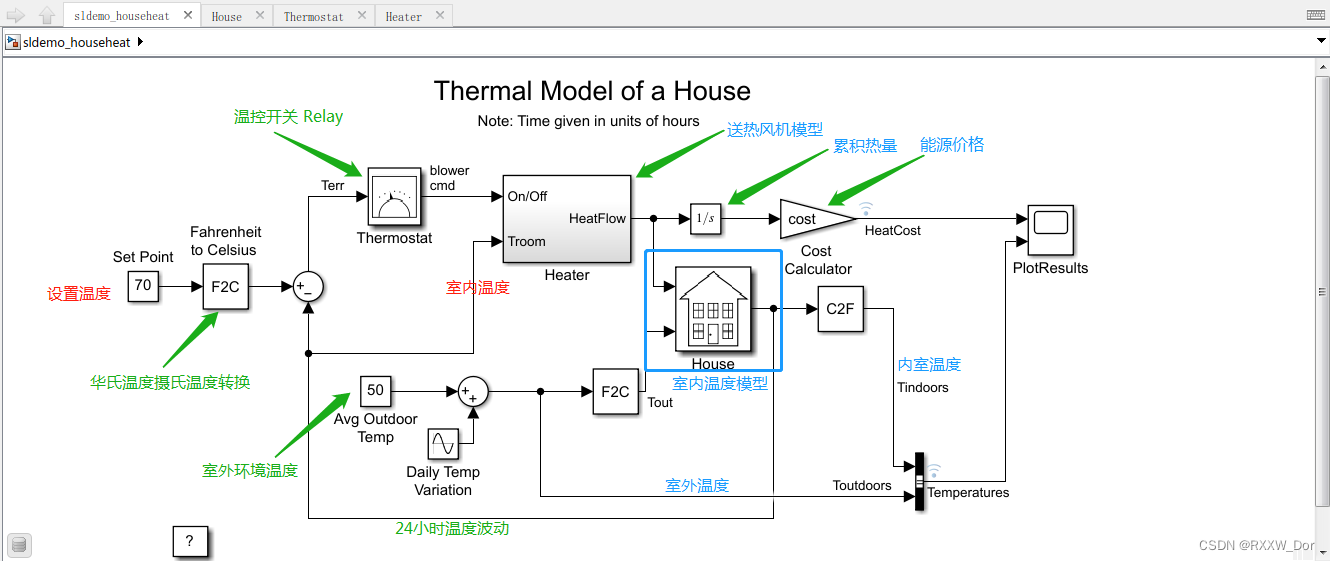The image size is (1330, 561).
Task: Click the Tindoors signal label
Action: (x=923, y=387)
